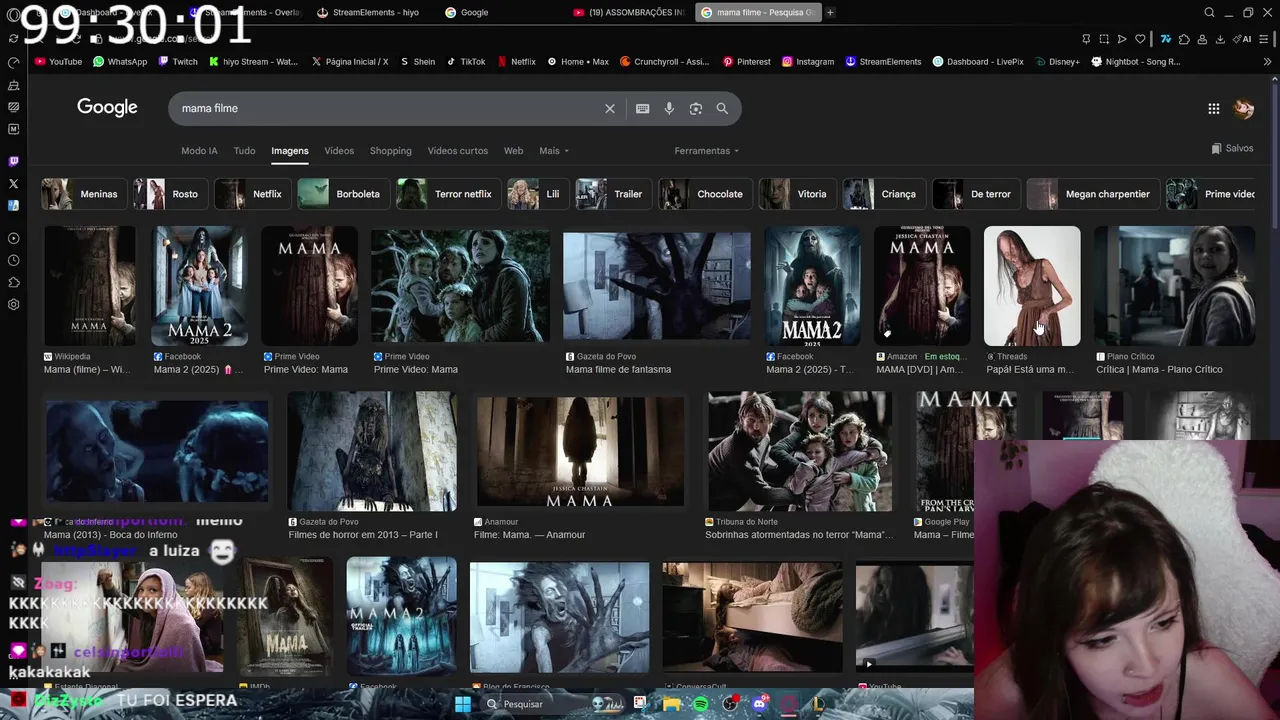The width and height of the screenshot is (1280, 720).
Task: Open downloads in browser toolbar
Action: pos(1220,39)
